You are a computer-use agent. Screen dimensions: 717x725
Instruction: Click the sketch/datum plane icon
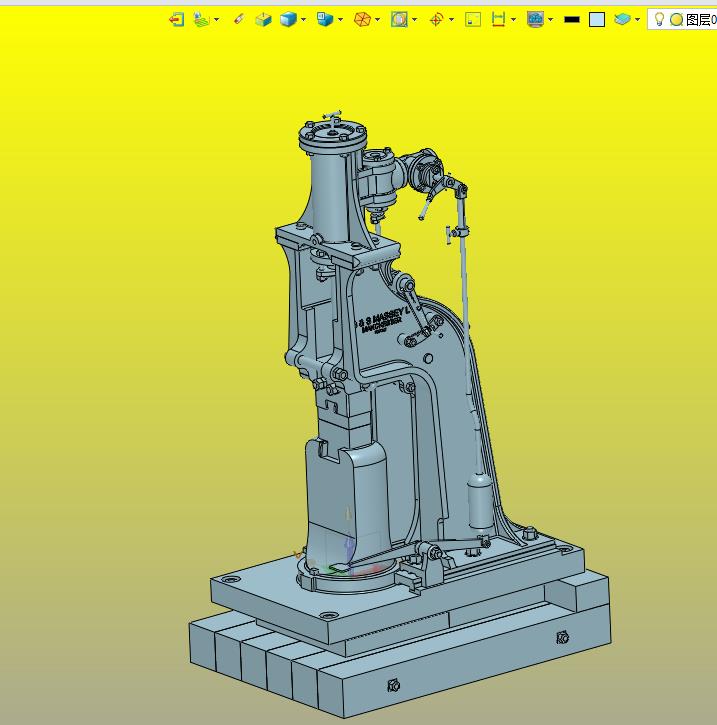click(x=201, y=19)
